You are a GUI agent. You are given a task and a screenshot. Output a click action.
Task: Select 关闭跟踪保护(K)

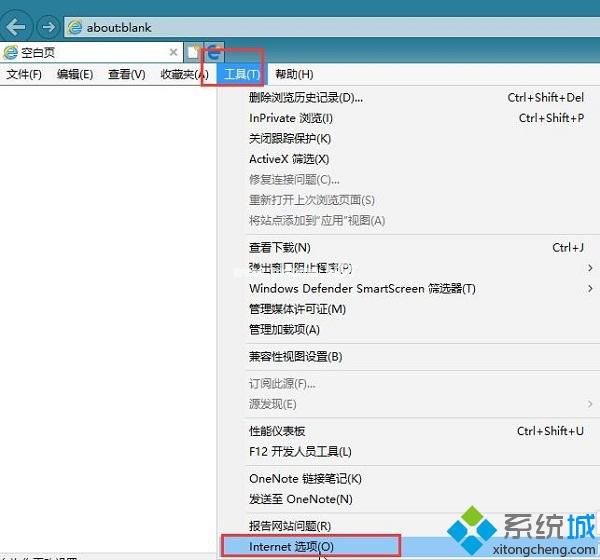pyautogui.click(x=408, y=138)
